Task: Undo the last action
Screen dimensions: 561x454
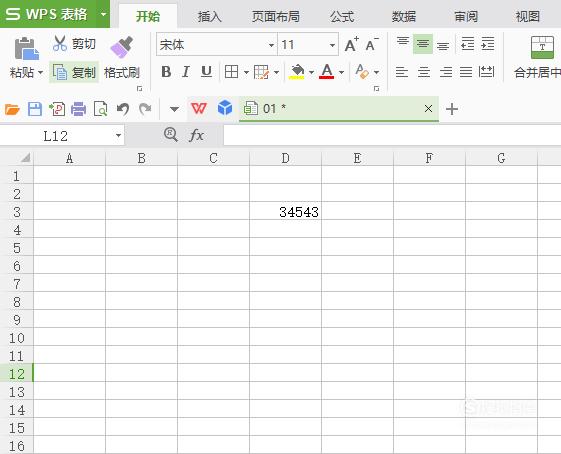Action: pyautogui.click(x=123, y=109)
